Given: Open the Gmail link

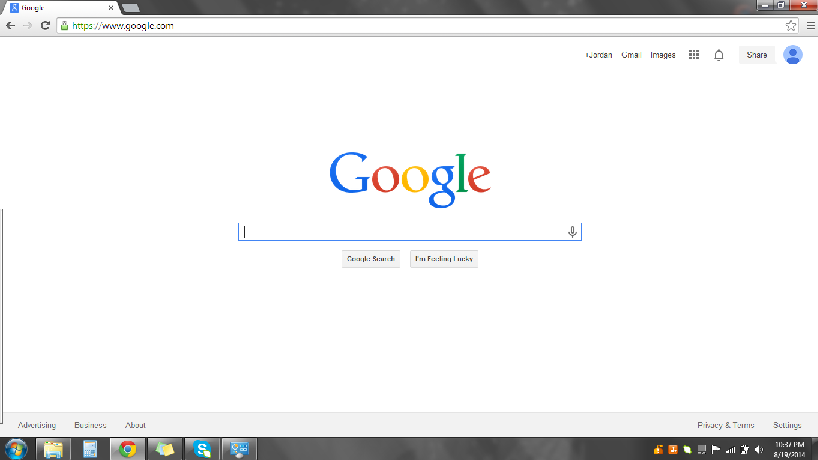Looking at the screenshot, I should (x=631, y=55).
